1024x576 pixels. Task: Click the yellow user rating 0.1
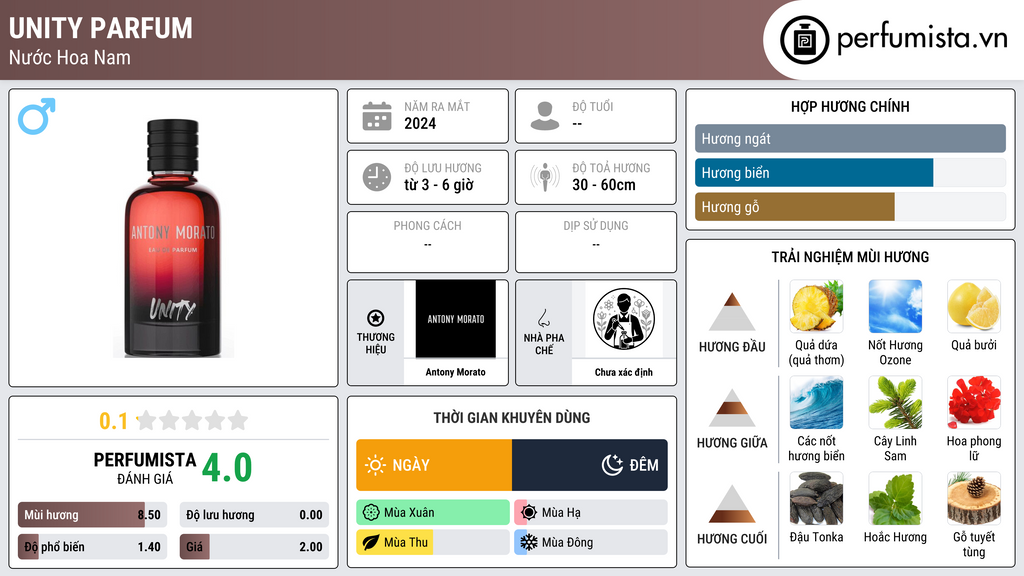click(x=113, y=421)
